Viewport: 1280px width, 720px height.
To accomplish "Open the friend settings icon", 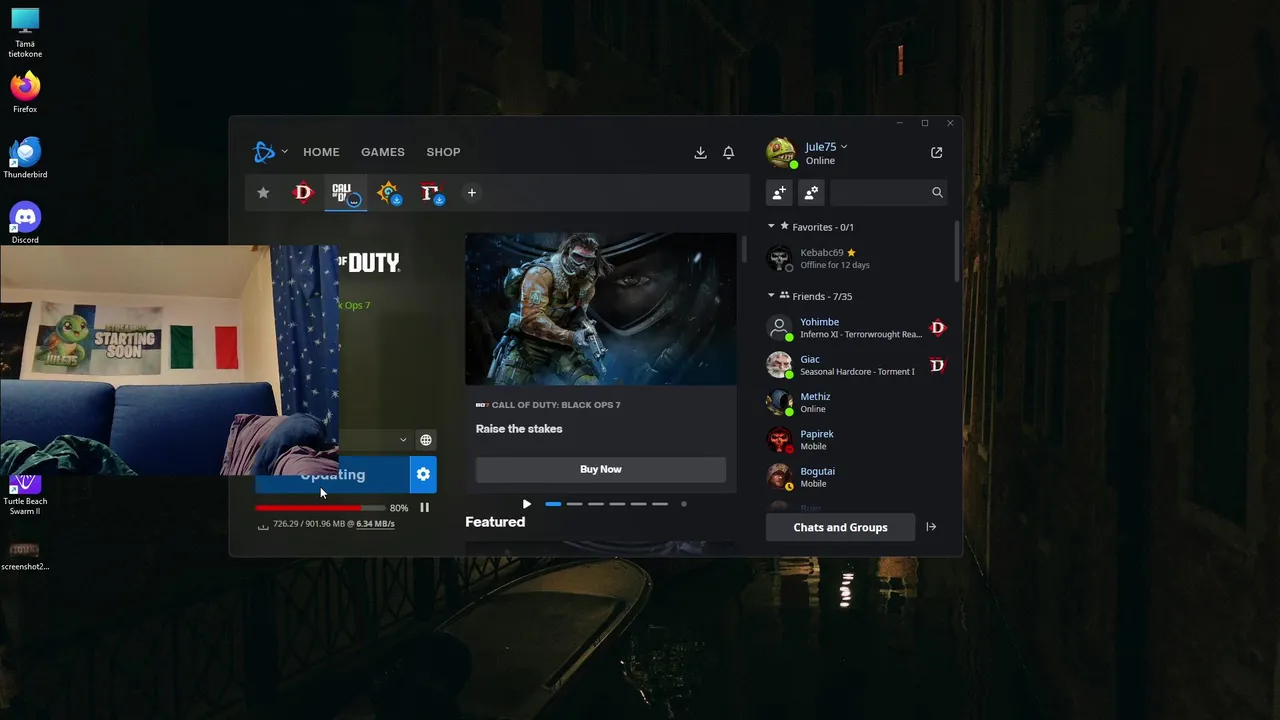I will tap(811, 192).
